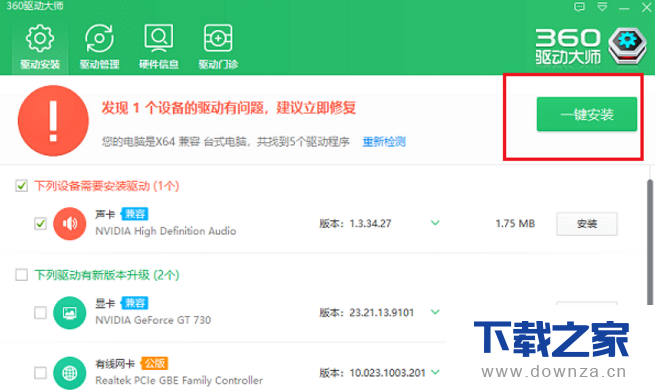
Task: Check the 显卡 NVIDIA GeForce GT 730 checkbox
Action: [41, 312]
